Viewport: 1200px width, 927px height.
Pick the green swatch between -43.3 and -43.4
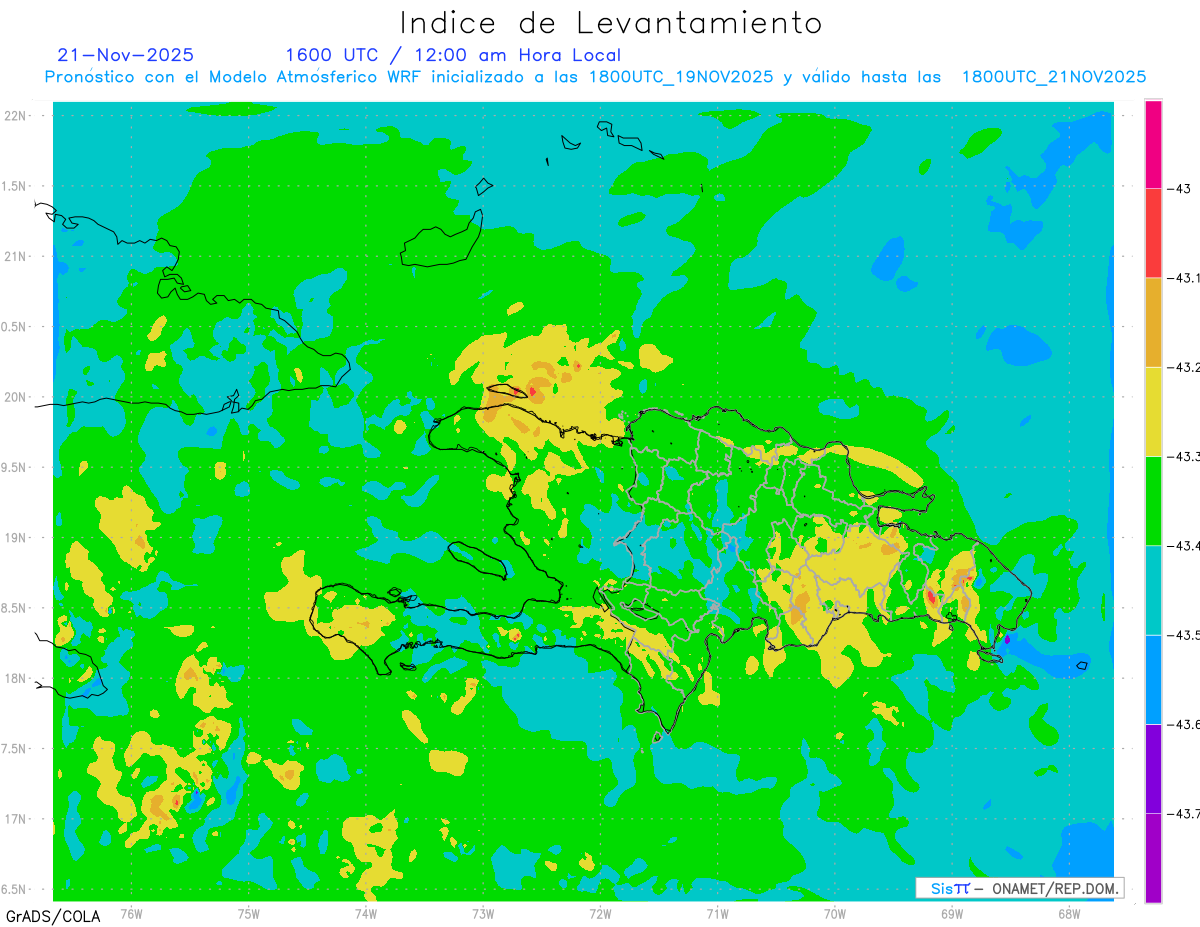point(1153,500)
